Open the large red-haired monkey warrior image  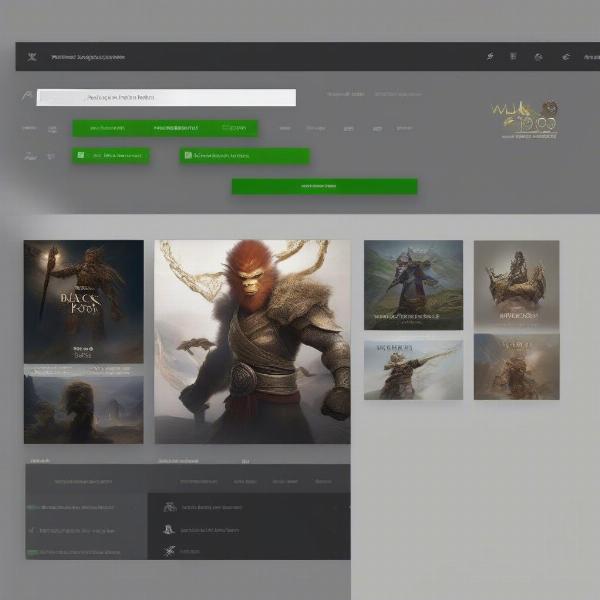click(253, 342)
